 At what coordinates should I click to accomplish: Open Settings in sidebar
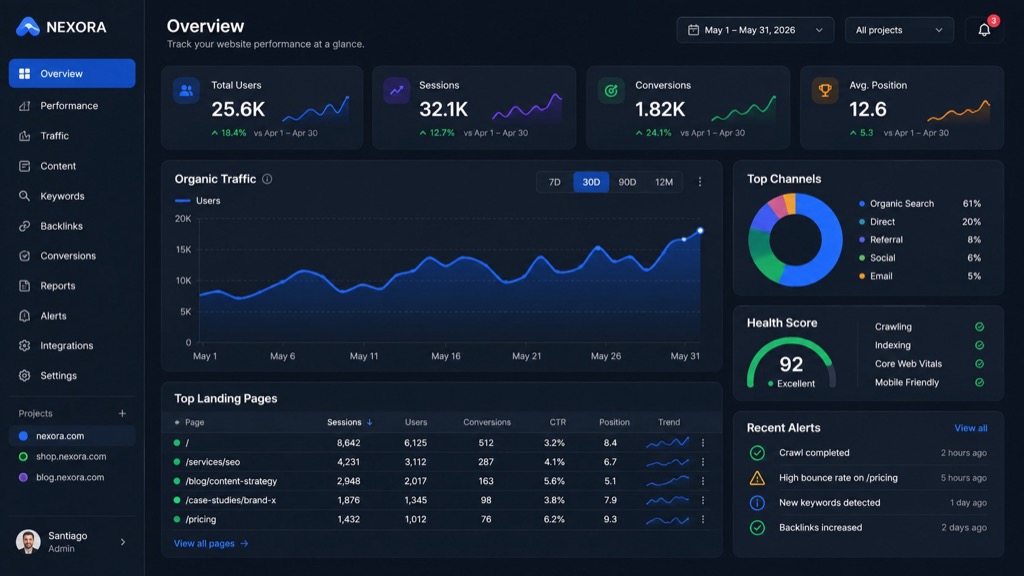[72, 376]
